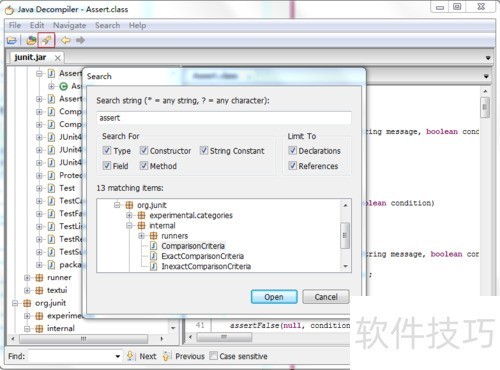500x370 pixels.
Task: Click org.junit package icon in left tree
Action: point(27,303)
